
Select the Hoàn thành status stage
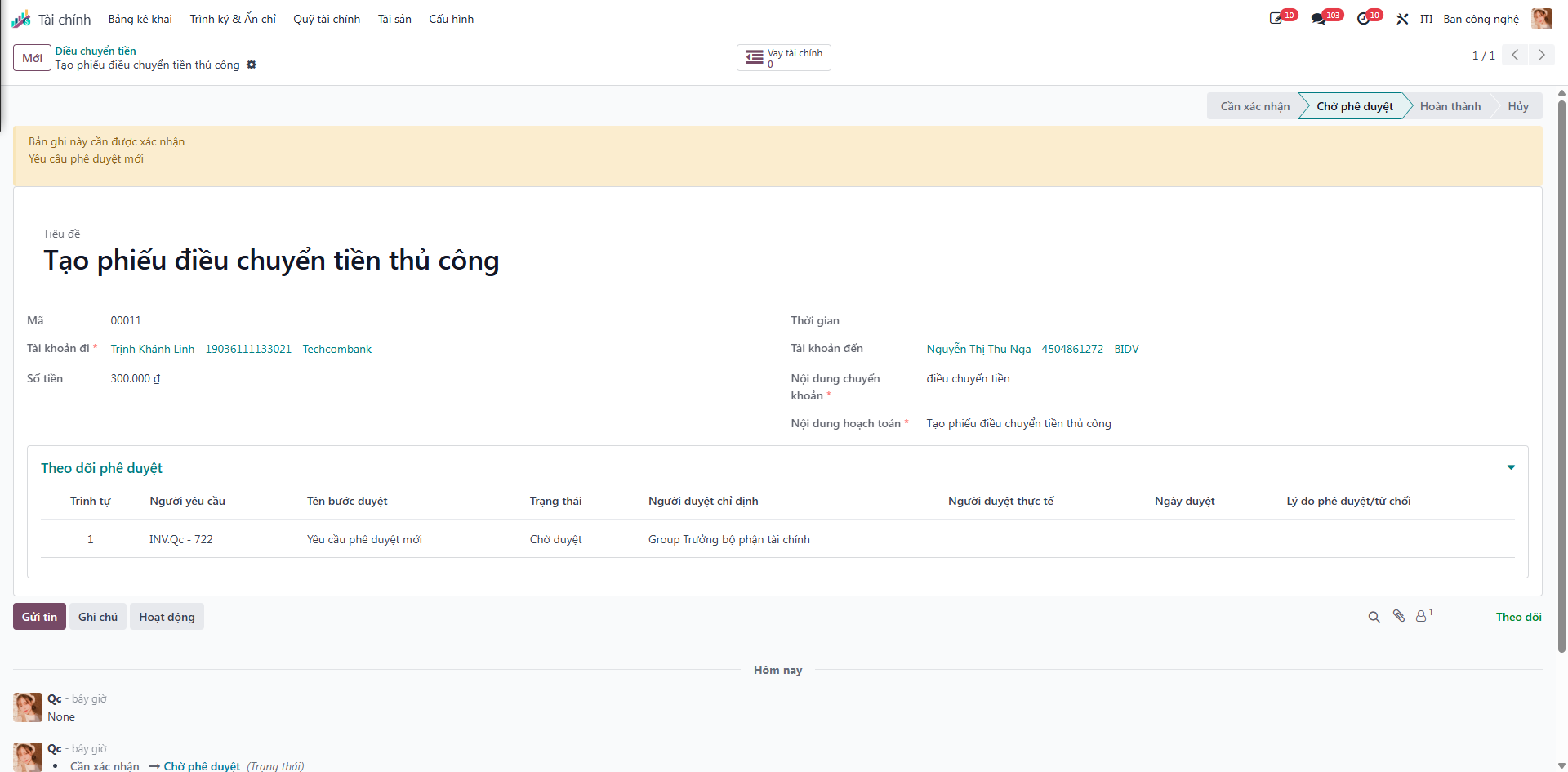[1450, 106]
